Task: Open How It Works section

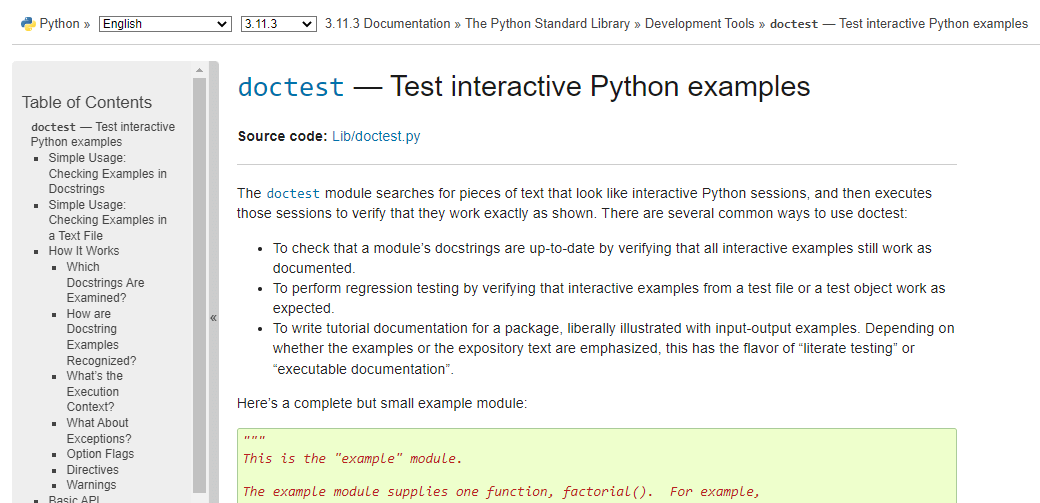Action: 84,251
